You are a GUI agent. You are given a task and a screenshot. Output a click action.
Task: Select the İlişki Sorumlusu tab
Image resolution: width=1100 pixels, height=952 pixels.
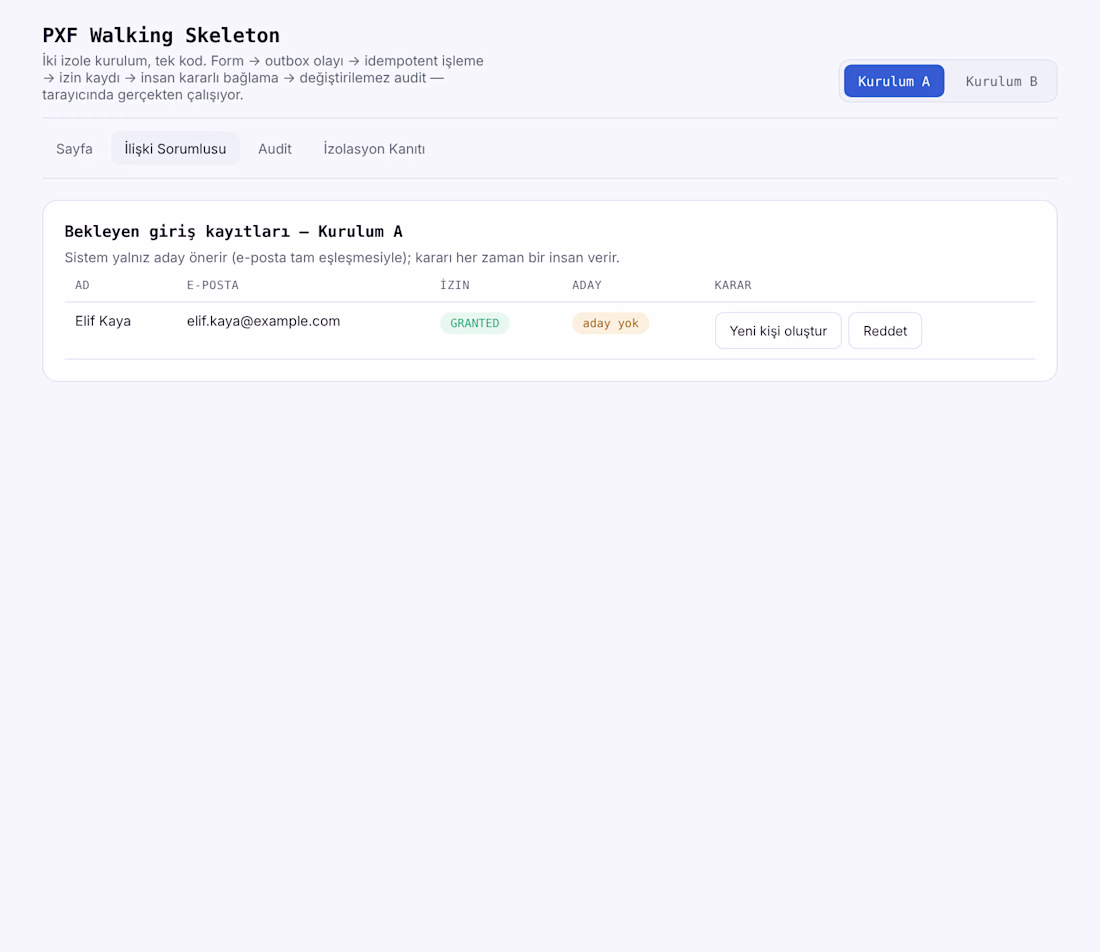click(175, 149)
